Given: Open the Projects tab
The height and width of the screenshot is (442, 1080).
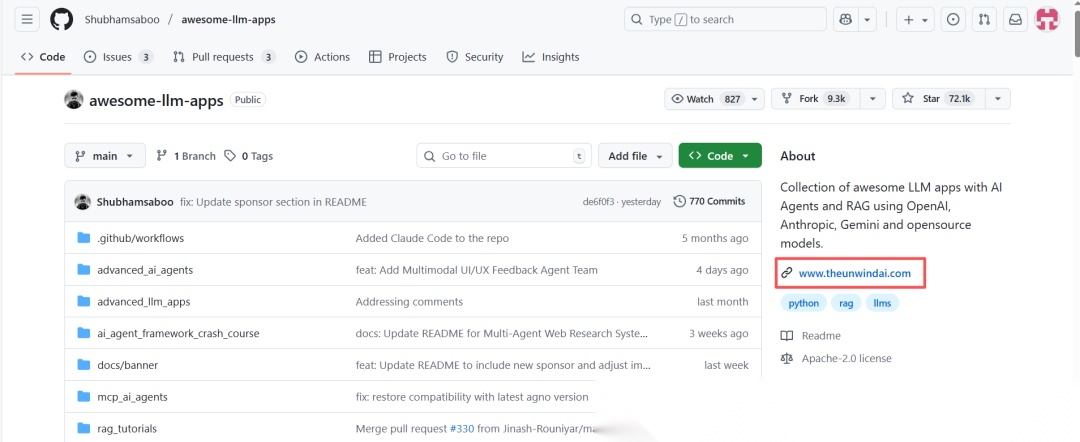Looking at the screenshot, I should pos(397,57).
